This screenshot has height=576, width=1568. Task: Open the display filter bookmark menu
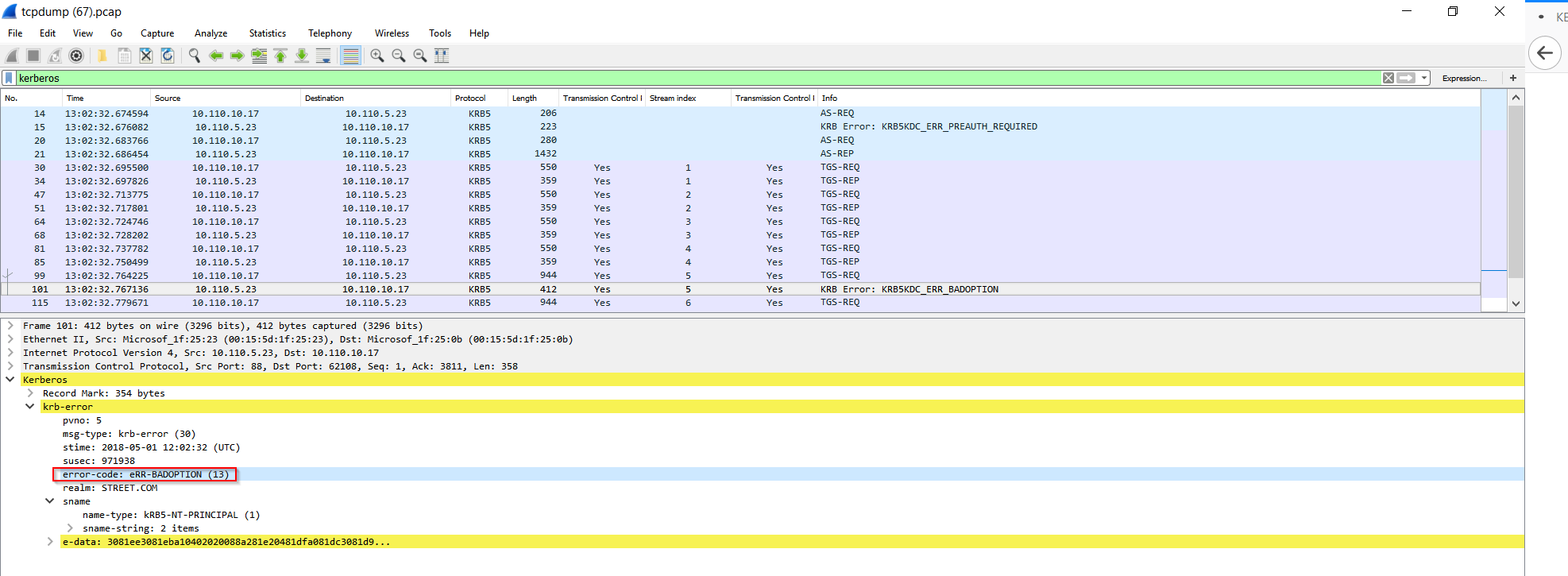[9, 78]
